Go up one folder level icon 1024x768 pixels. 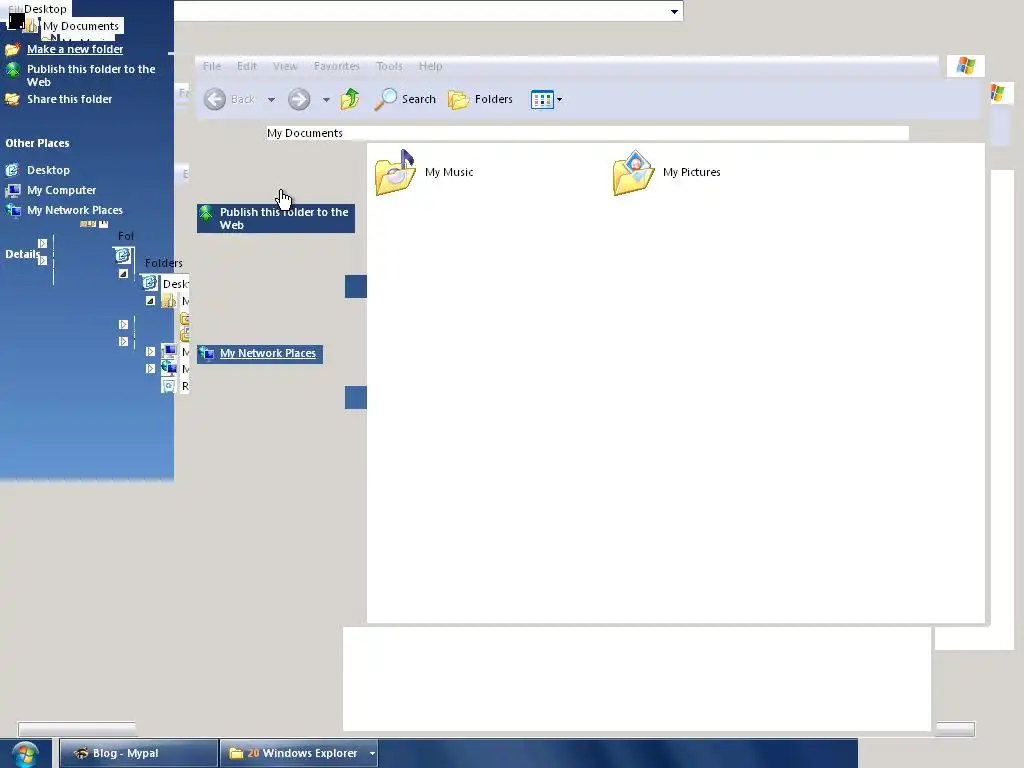coord(350,99)
